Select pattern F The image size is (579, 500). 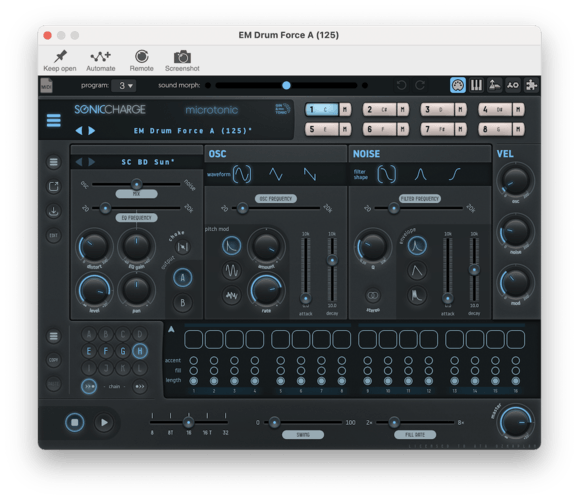coord(106,351)
